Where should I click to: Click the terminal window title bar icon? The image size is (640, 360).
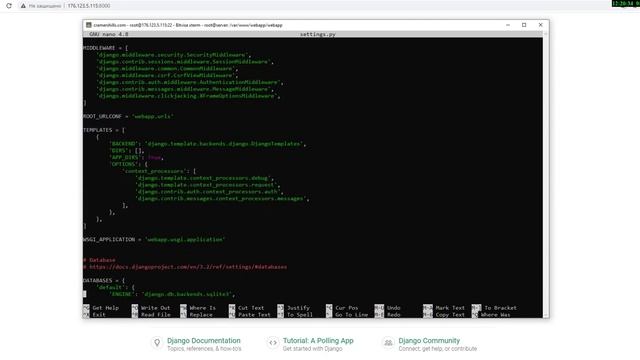pyautogui.click(x=88, y=25)
